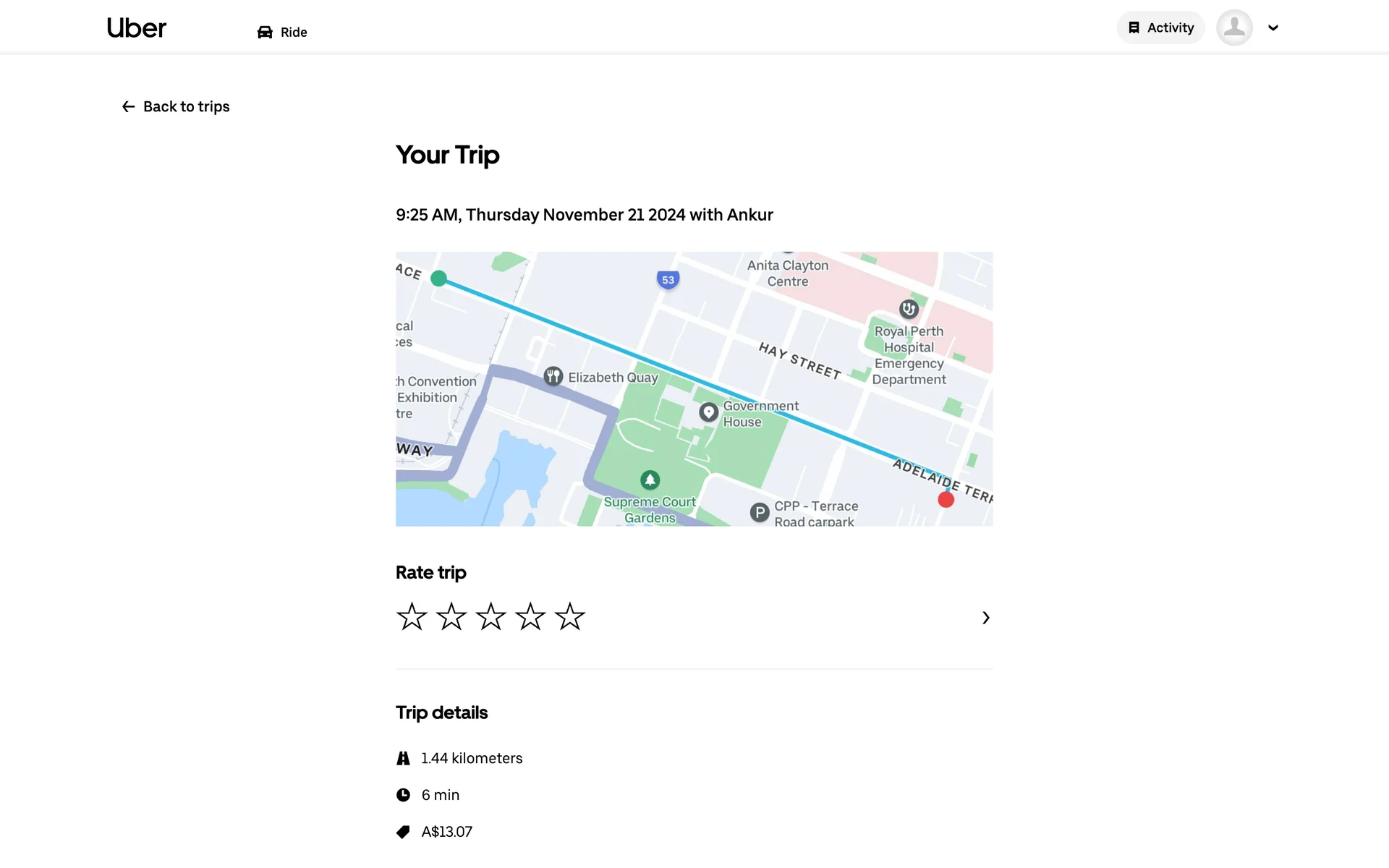
Task: Rate trip four stars
Action: [x=530, y=616]
